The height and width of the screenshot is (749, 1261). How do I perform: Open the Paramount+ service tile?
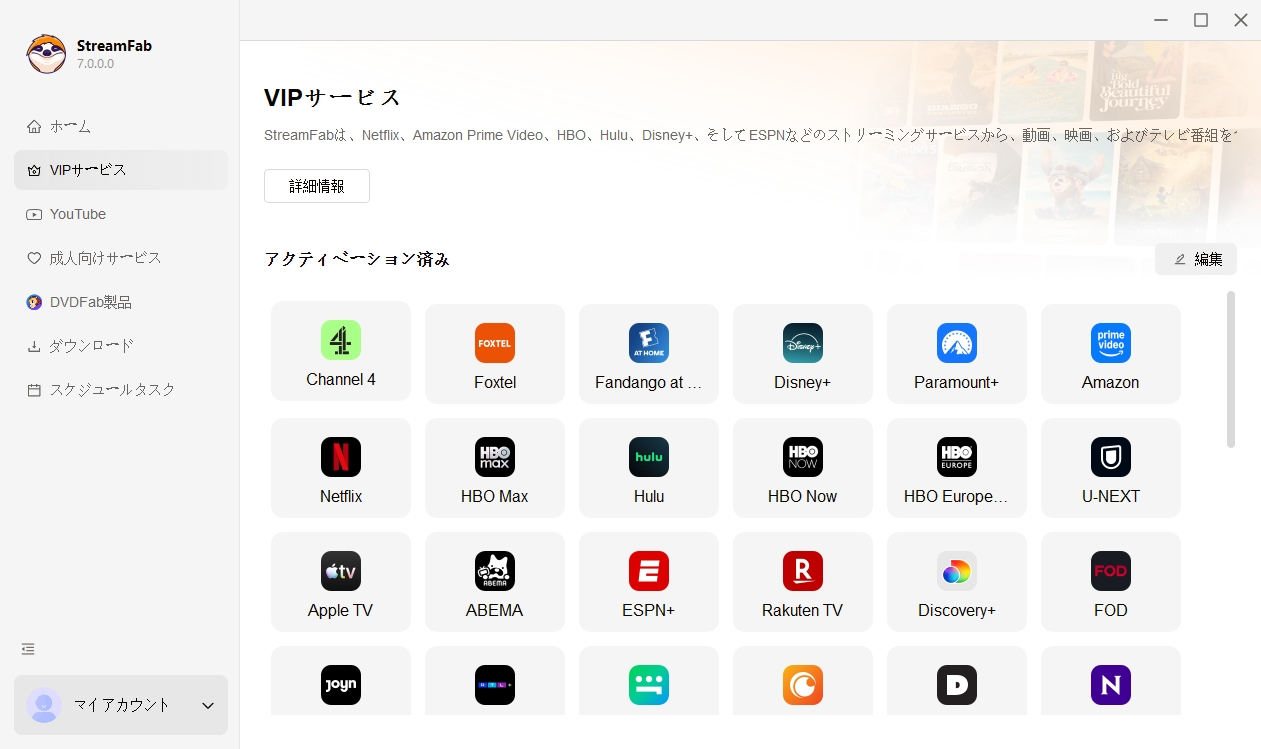(x=956, y=353)
